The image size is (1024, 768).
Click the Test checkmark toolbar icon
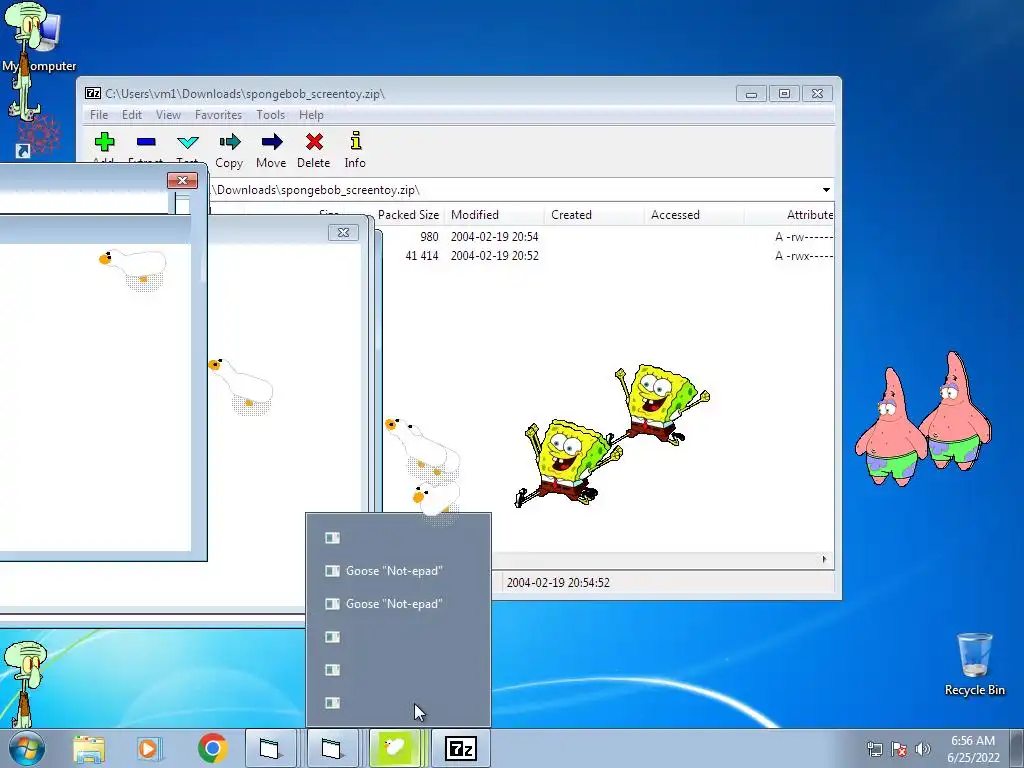tap(187, 142)
